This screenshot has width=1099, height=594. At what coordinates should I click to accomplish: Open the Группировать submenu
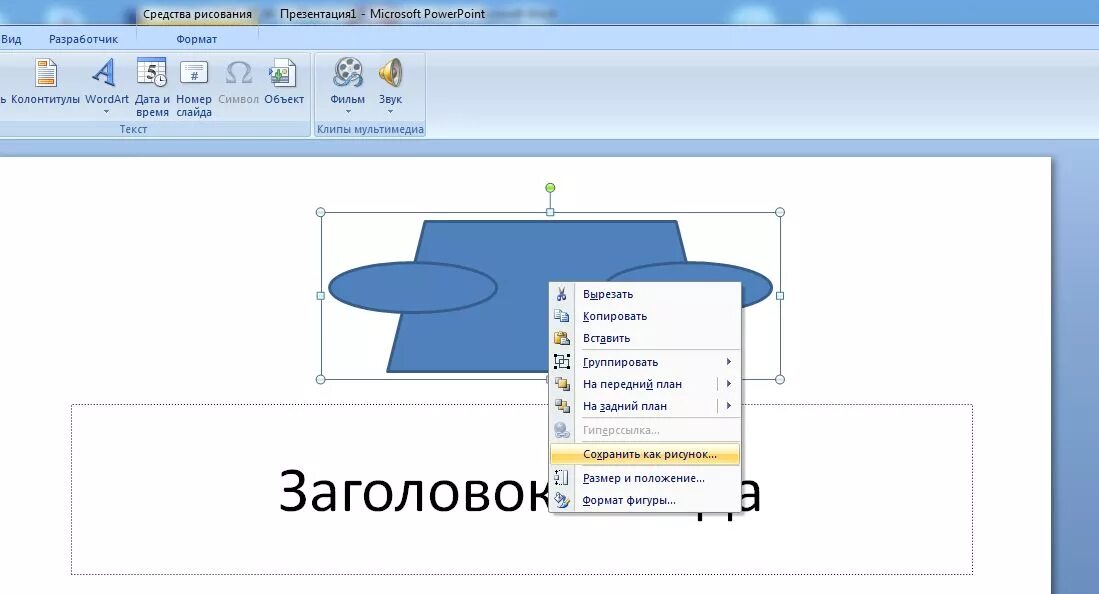[645, 362]
